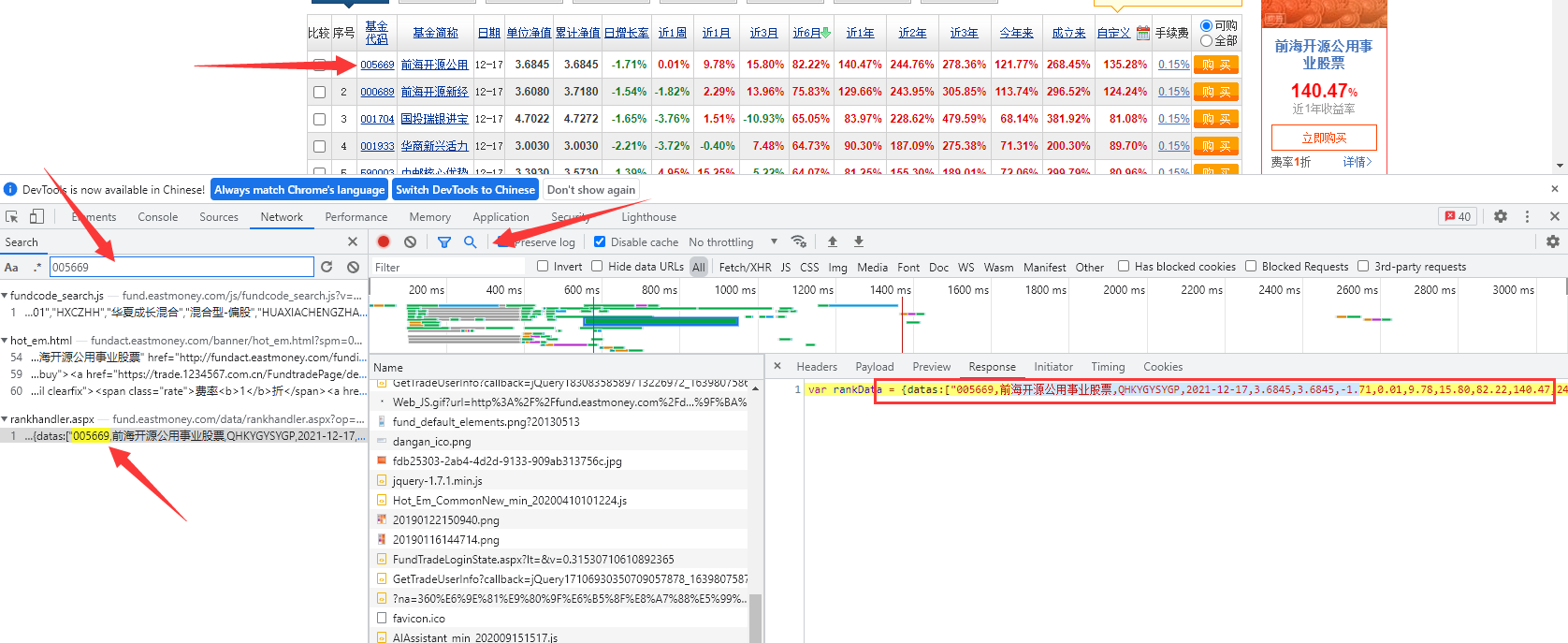This screenshot has height=643, width=1568.
Task: Toggle regular expression search option
Action: point(37,267)
